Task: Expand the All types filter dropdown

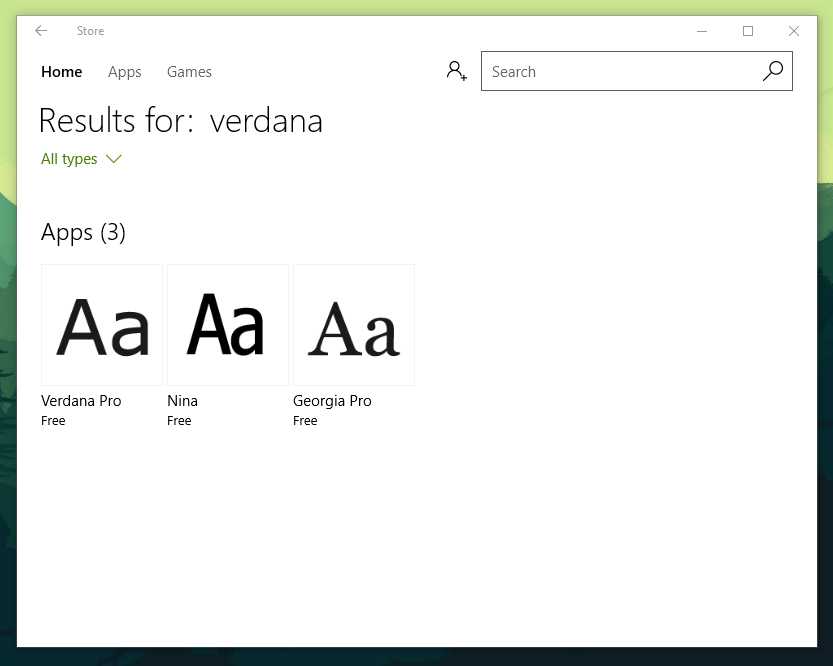Action: 81,159
